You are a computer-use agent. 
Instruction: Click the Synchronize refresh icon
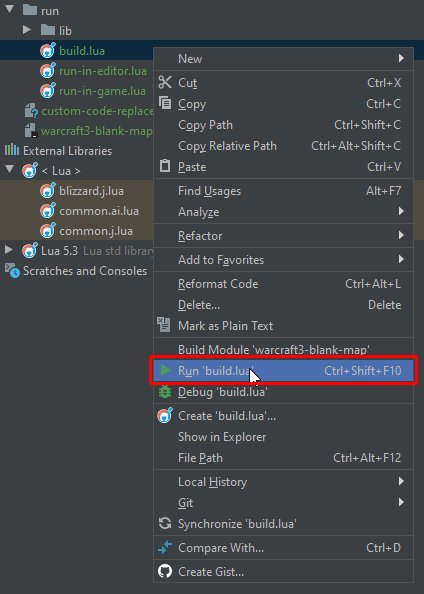click(165, 524)
